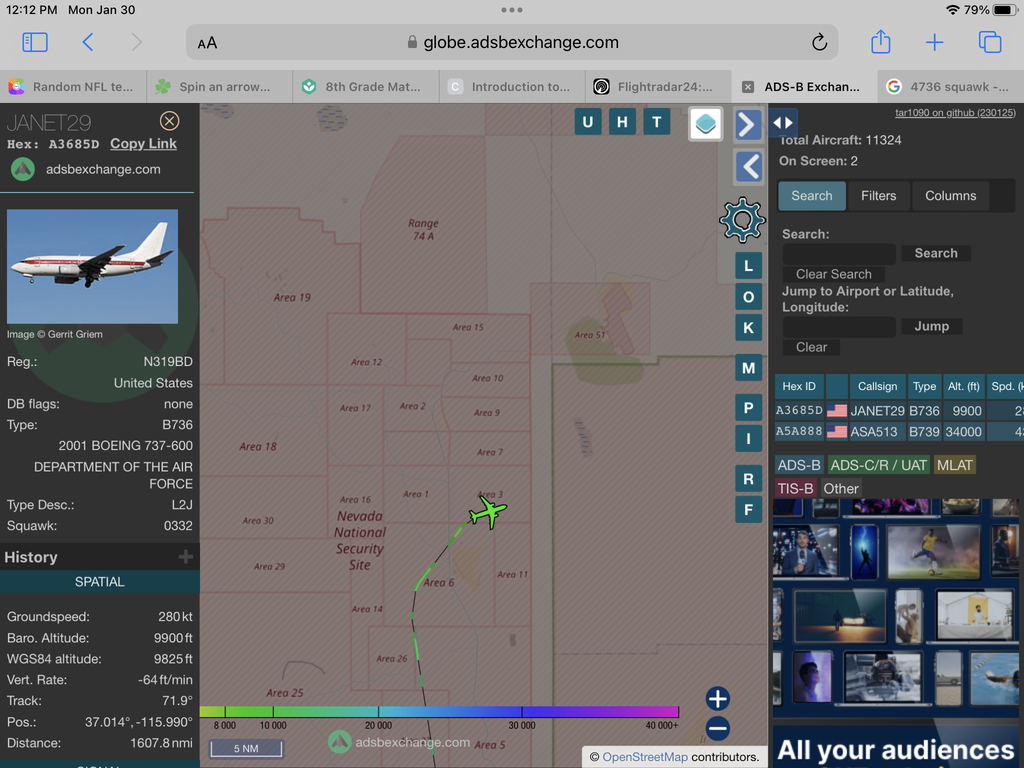
Task: Toggle the P map button
Action: tap(748, 408)
